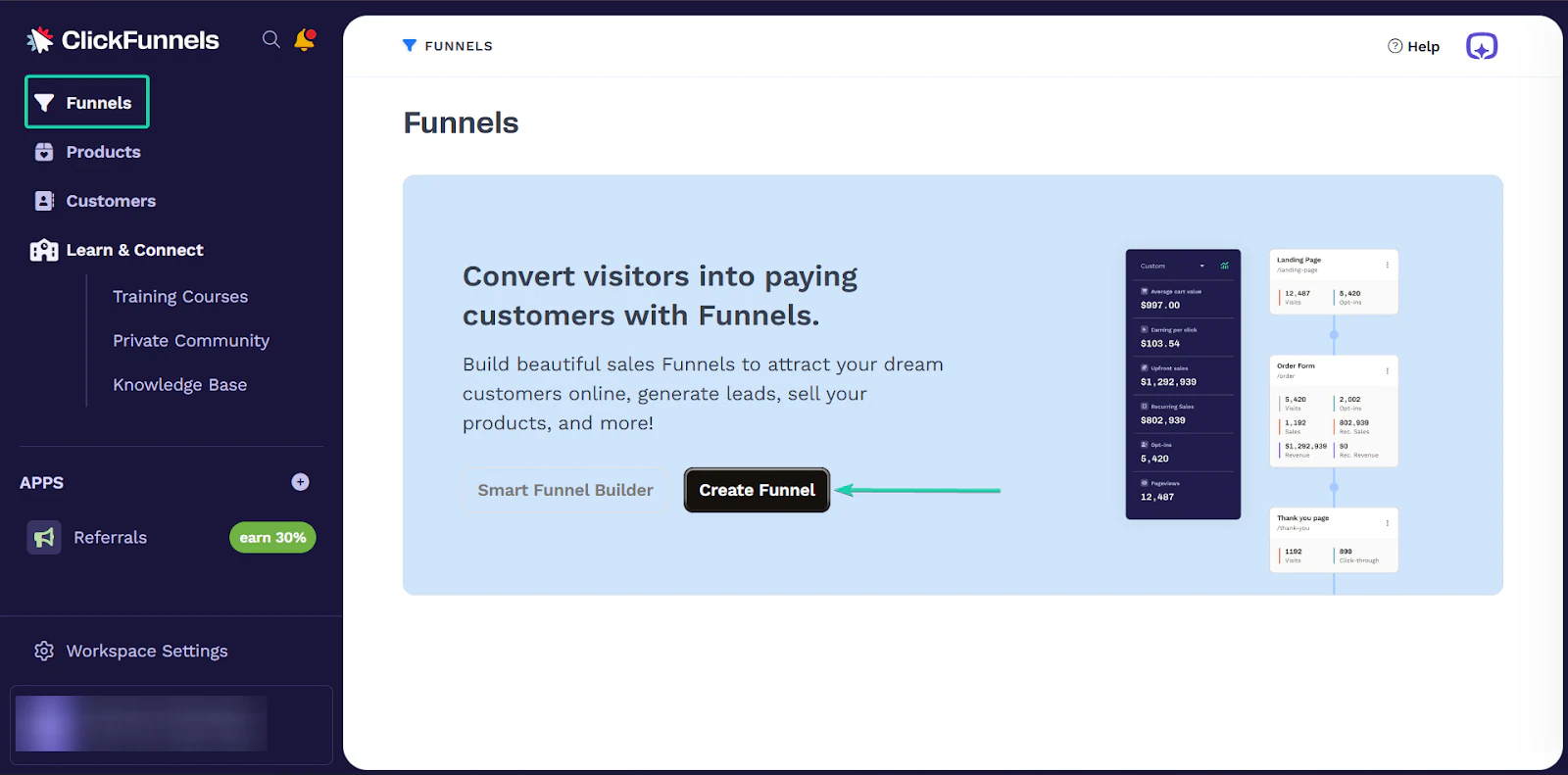Click the chart icon in Custom panel

click(1225, 266)
